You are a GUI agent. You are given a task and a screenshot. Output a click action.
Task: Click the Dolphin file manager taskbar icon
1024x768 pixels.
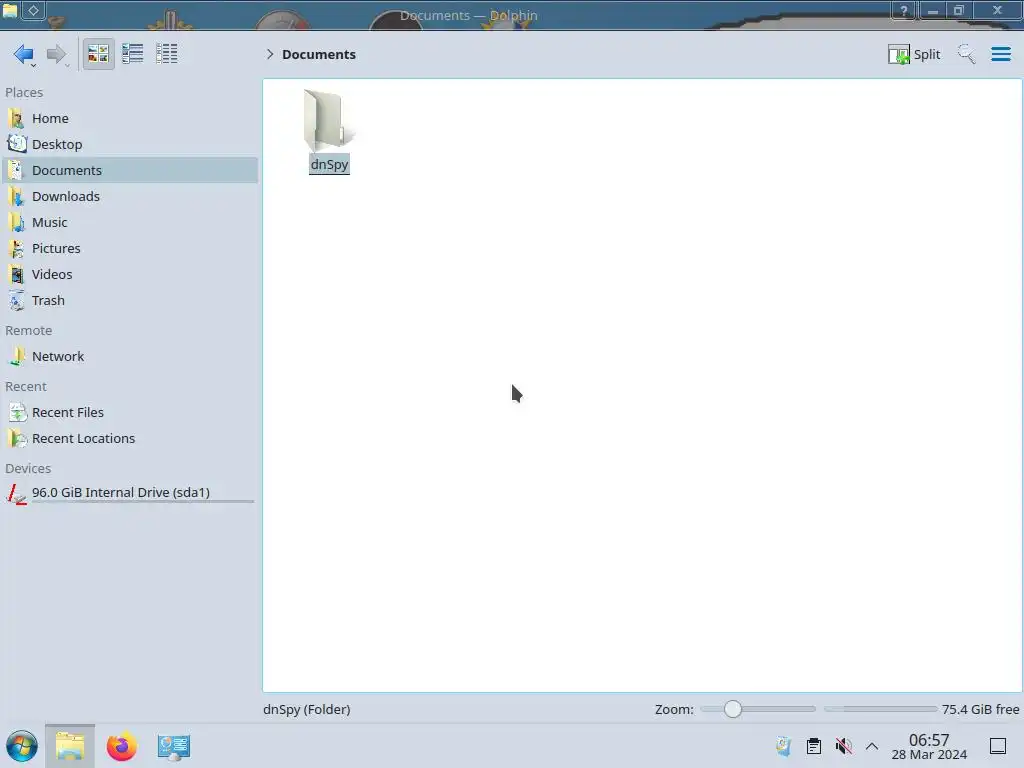[70, 746]
